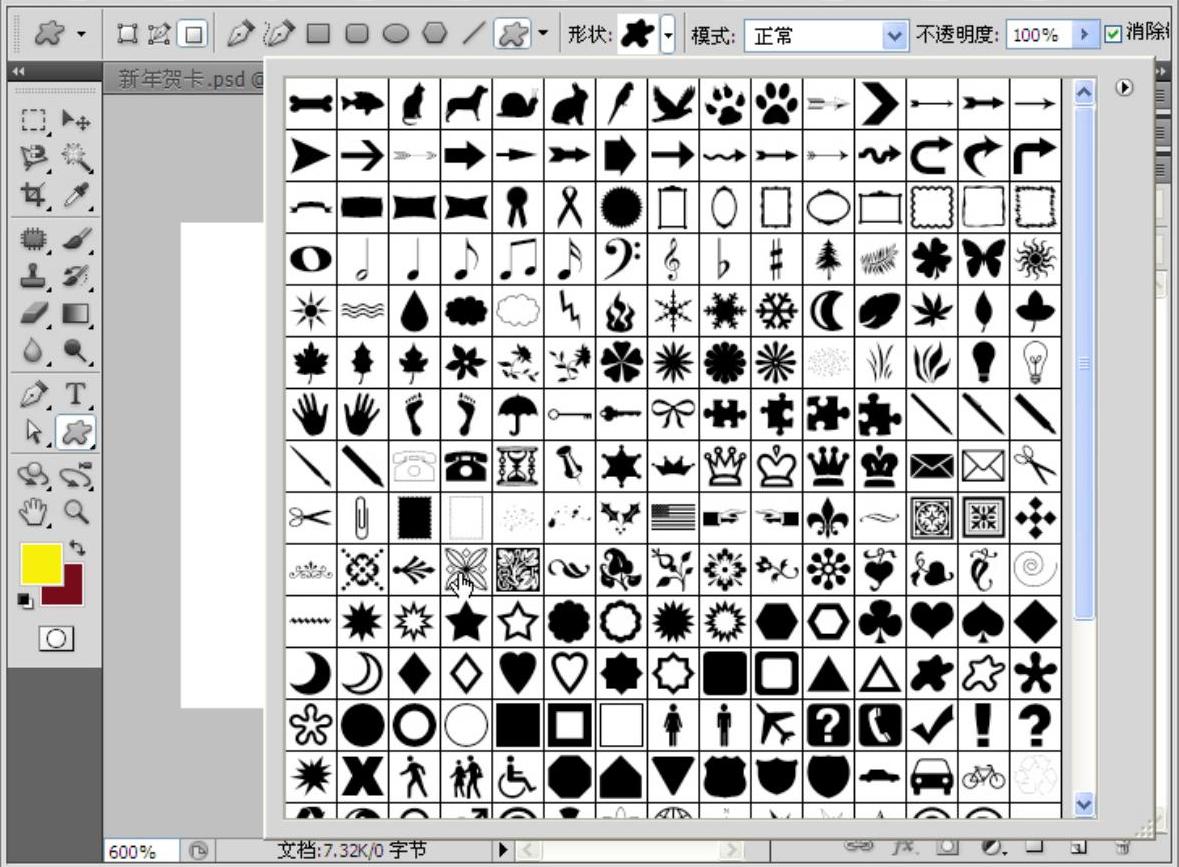Select the Gradient tool in toolbox
Screen dimensions: 1179x867
point(77,314)
